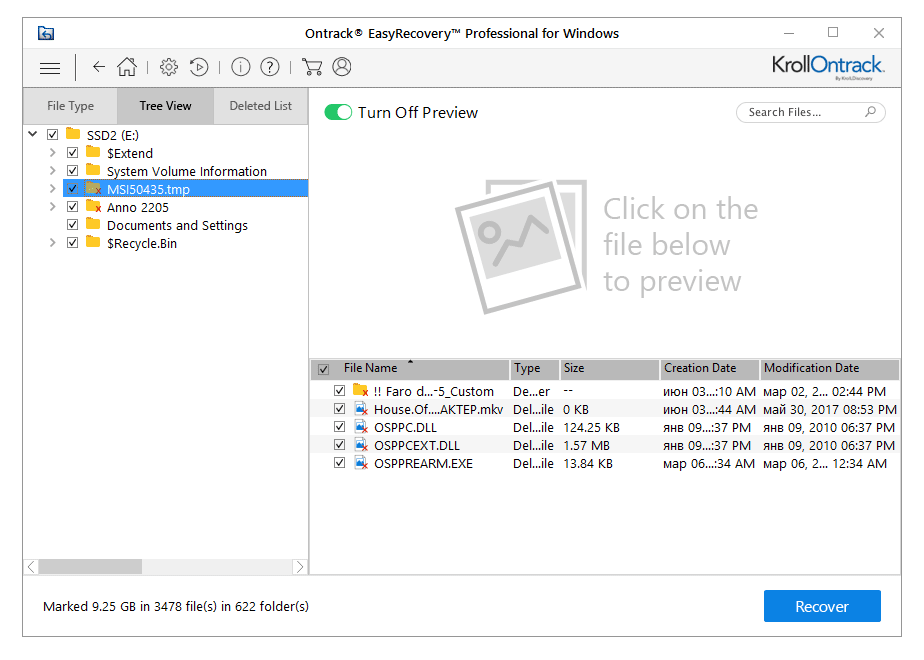Viewport: 924px width, 660px height.
Task: Collapse the SSD2 (E:) tree node
Action: [33, 134]
